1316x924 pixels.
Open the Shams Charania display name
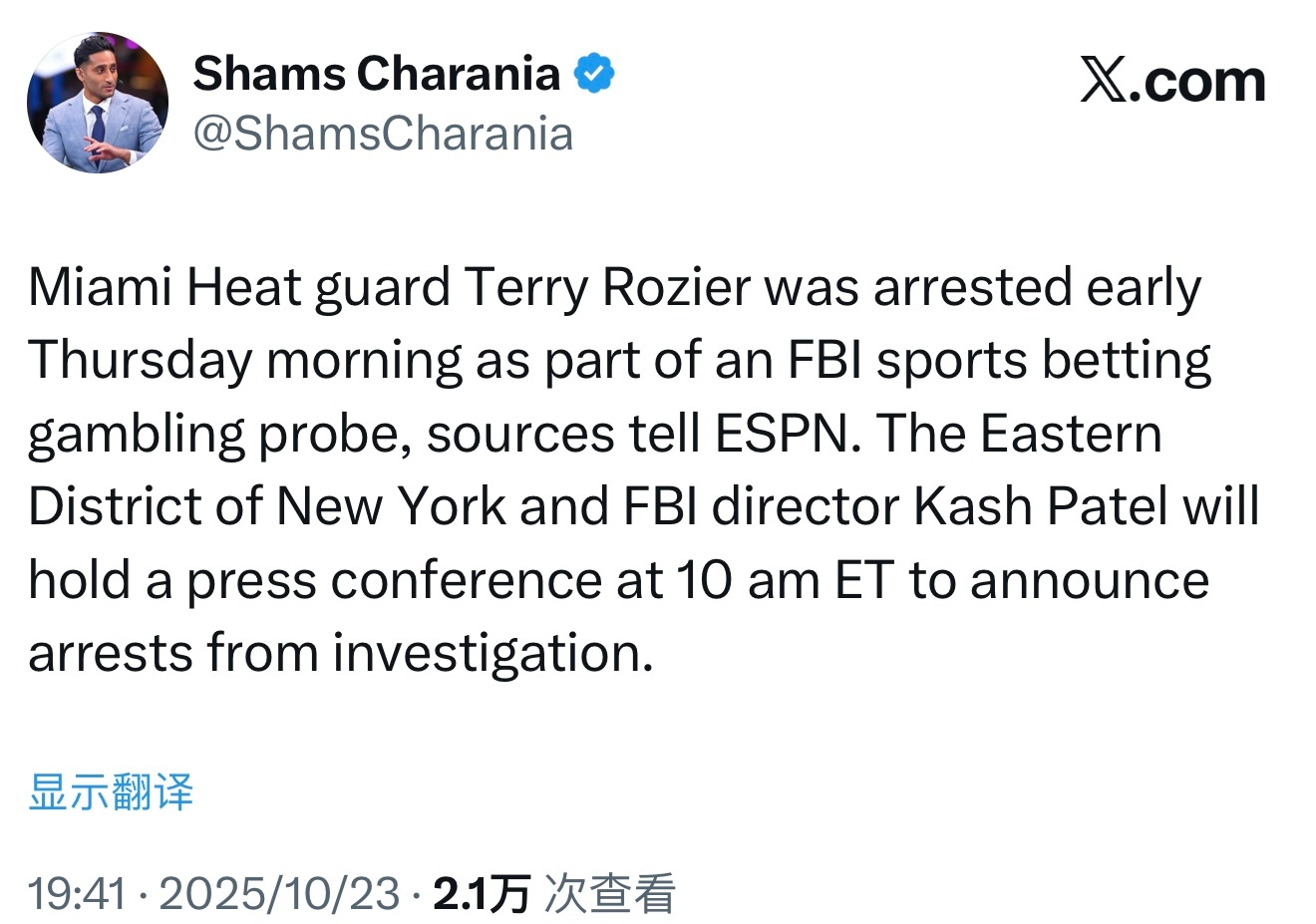tap(376, 74)
